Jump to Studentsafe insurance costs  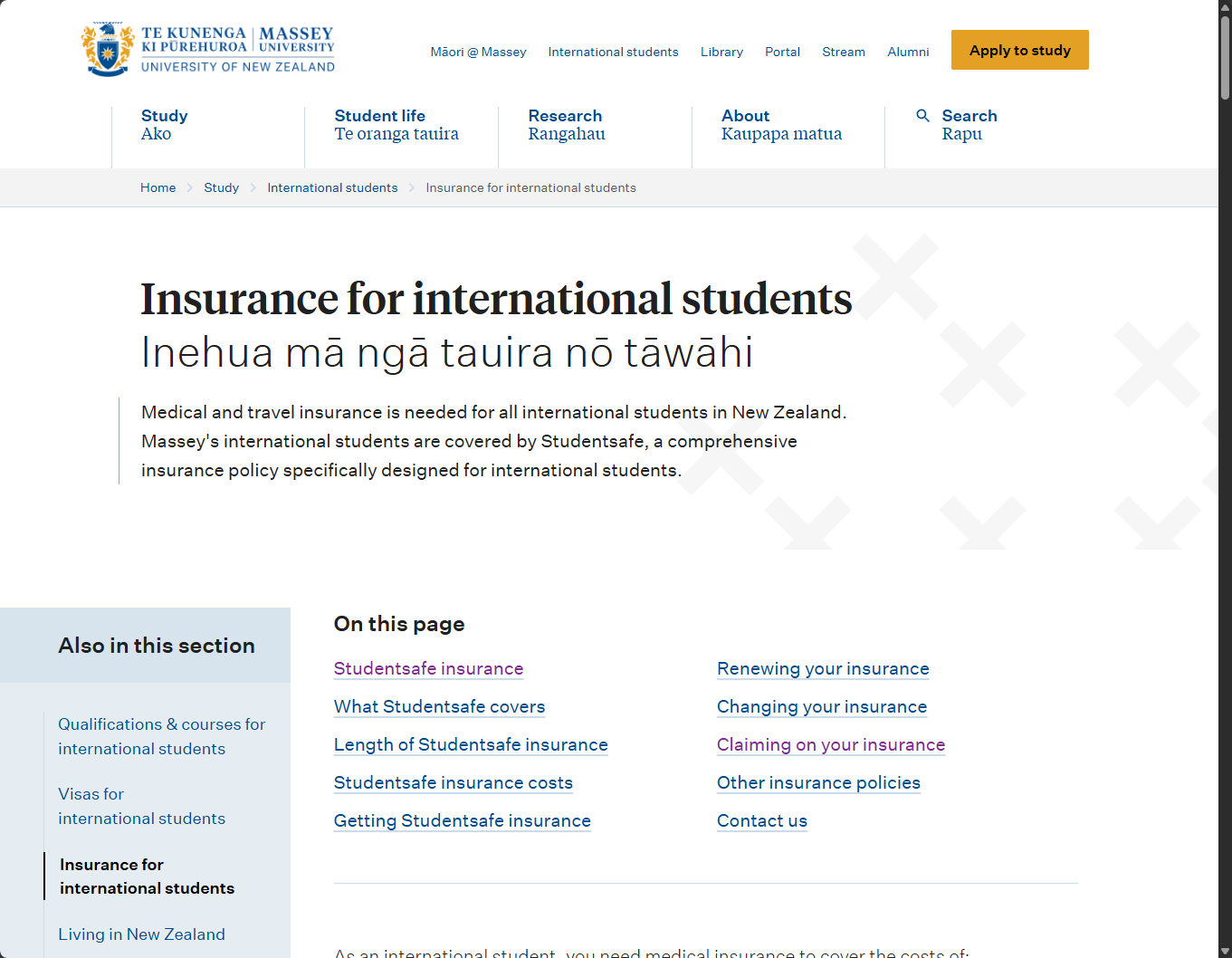(x=454, y=782)
